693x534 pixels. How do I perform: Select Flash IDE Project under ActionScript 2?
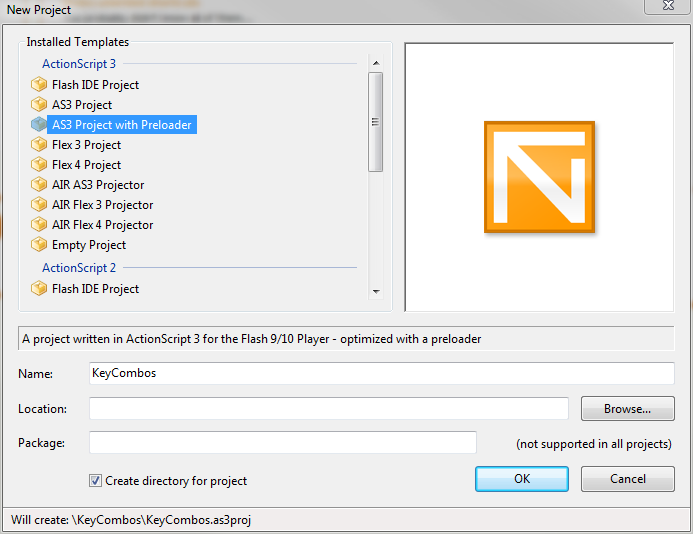point(95,289)
